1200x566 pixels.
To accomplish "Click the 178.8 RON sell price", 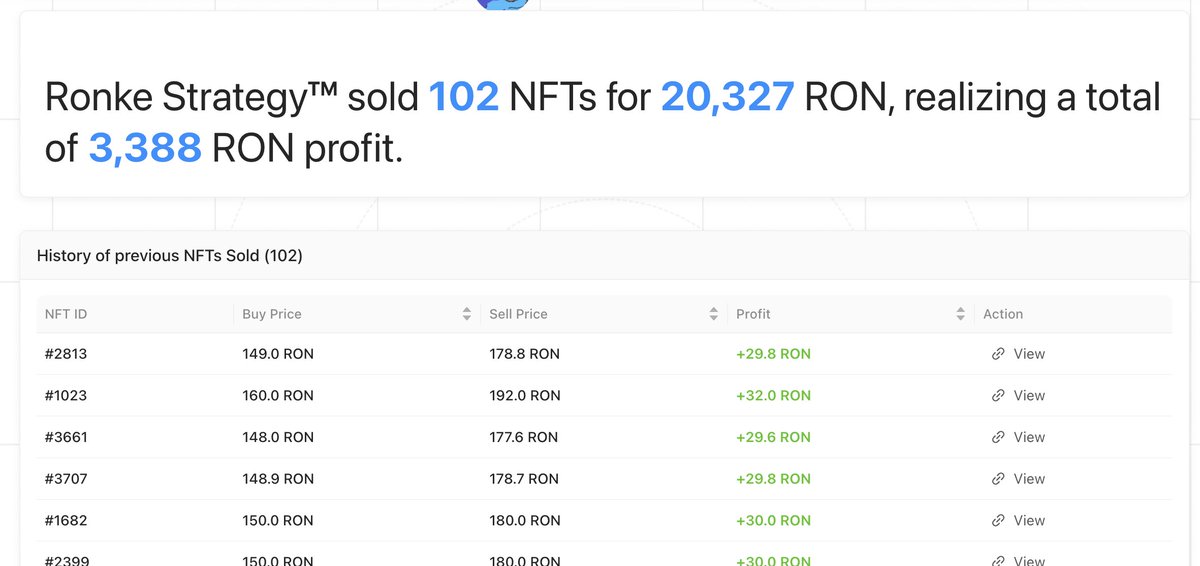I will pos(525,354).
